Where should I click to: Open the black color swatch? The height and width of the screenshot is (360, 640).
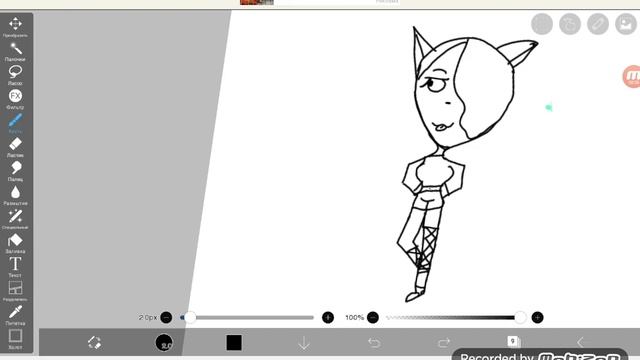point(234,343)
